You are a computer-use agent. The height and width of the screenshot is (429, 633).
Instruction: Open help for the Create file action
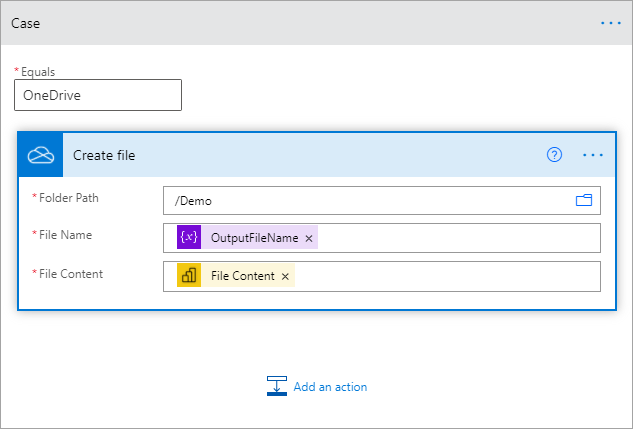click(555, 155)
